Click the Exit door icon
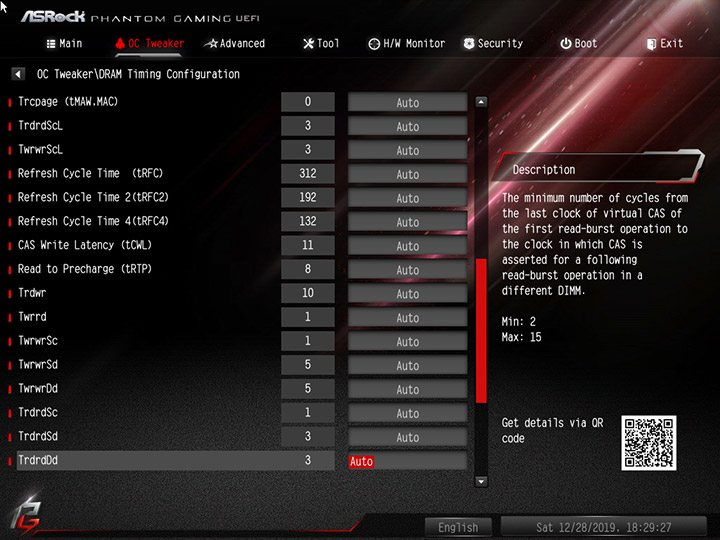This screenshot has height=540, width=720. click(651, 44)
